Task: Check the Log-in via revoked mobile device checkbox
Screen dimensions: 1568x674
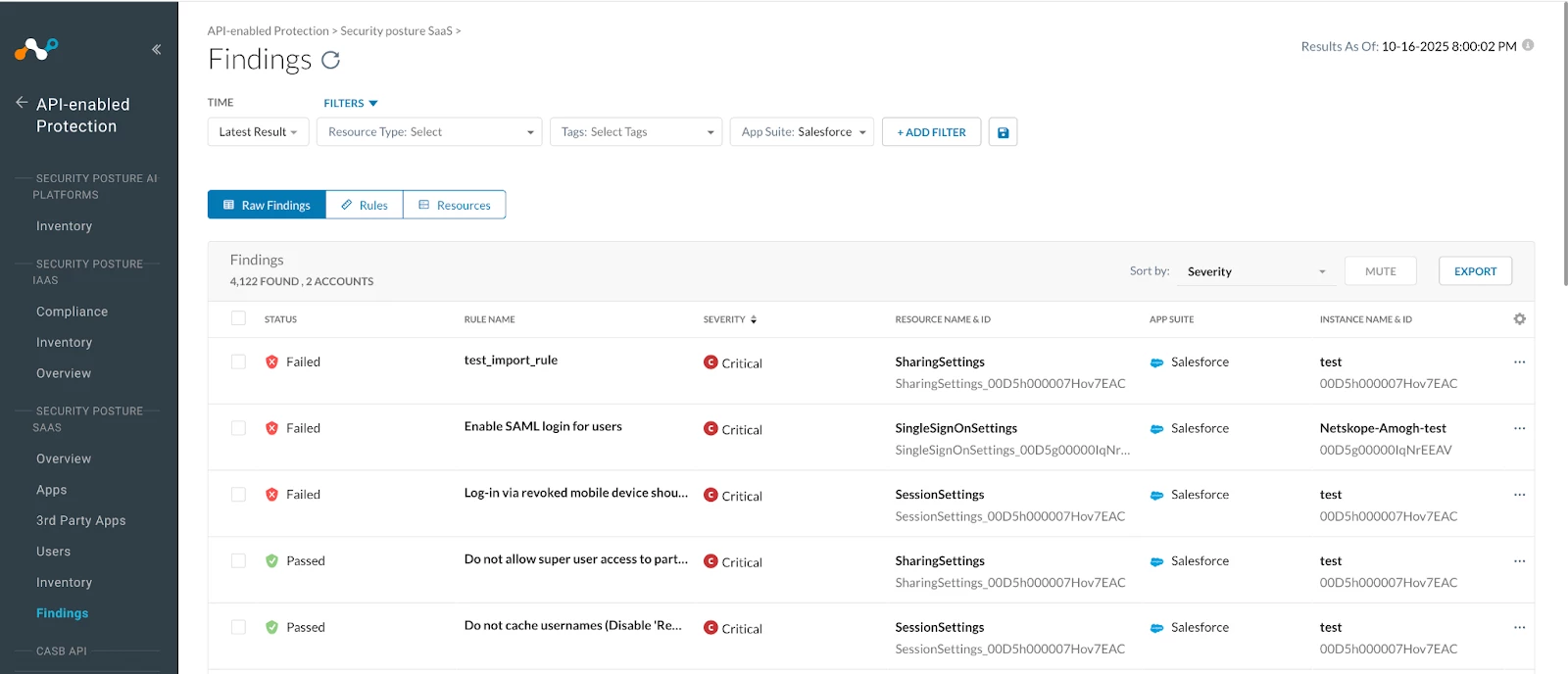Action: (238, 495)
